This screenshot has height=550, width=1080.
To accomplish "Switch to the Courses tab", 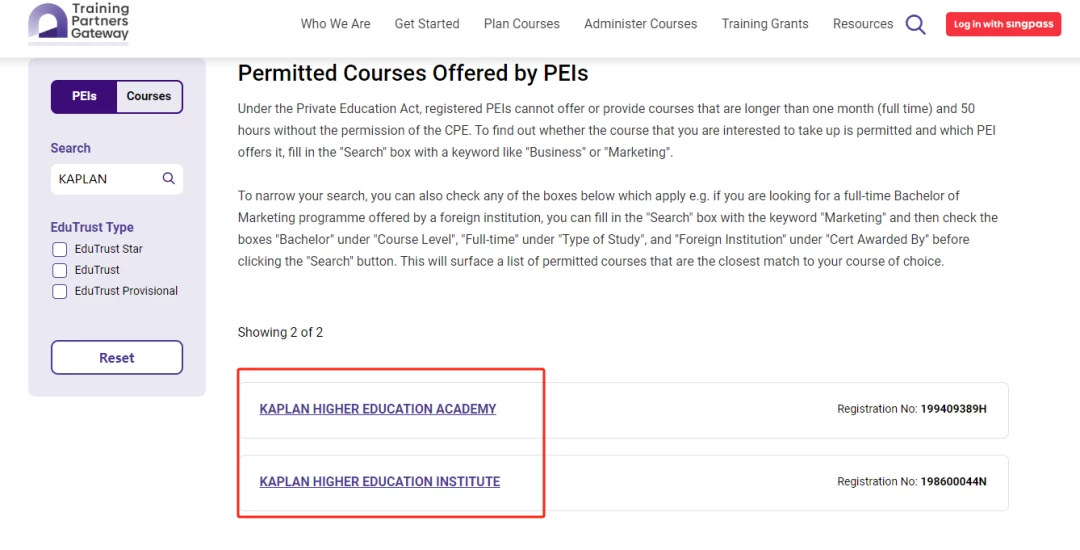I will (149, 96).
